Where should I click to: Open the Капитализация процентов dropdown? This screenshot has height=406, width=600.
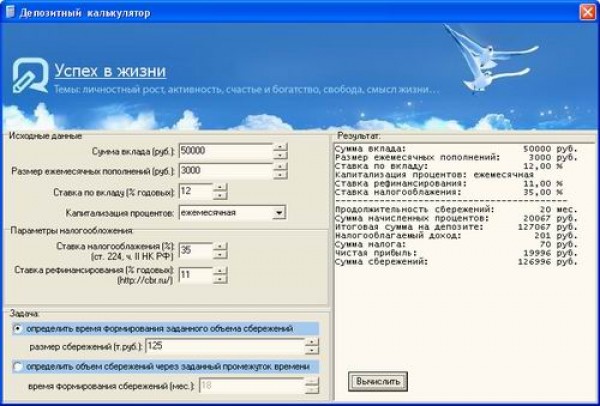[279, 212]
